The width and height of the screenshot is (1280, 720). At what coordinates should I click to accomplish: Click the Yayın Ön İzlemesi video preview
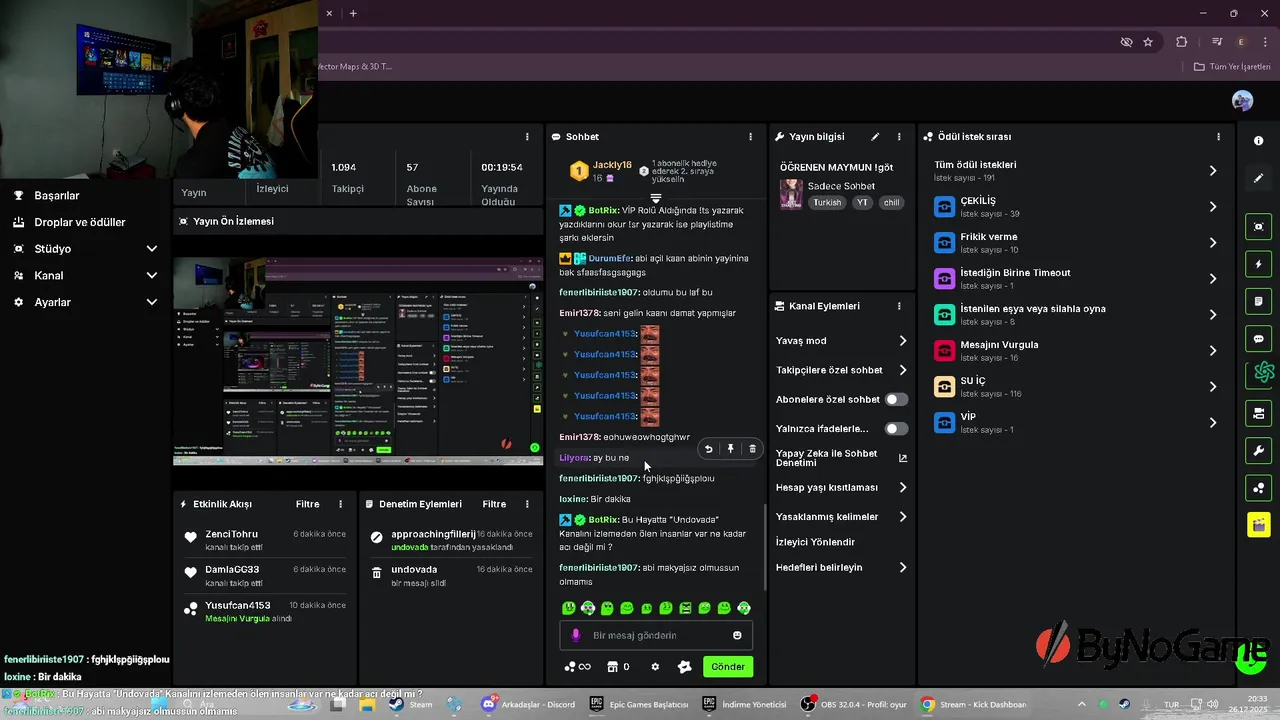(x=358, y=362)
